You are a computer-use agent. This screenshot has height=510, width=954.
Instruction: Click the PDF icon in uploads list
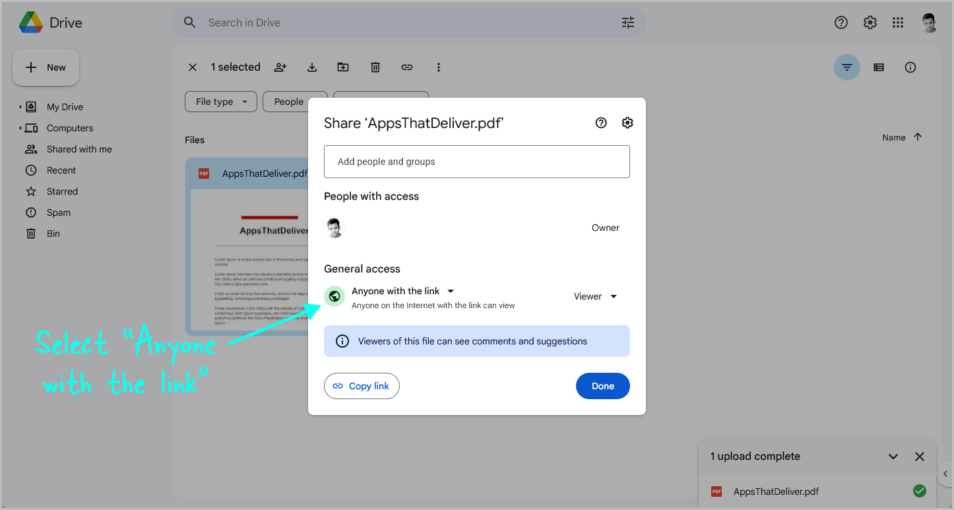(717, 491)
